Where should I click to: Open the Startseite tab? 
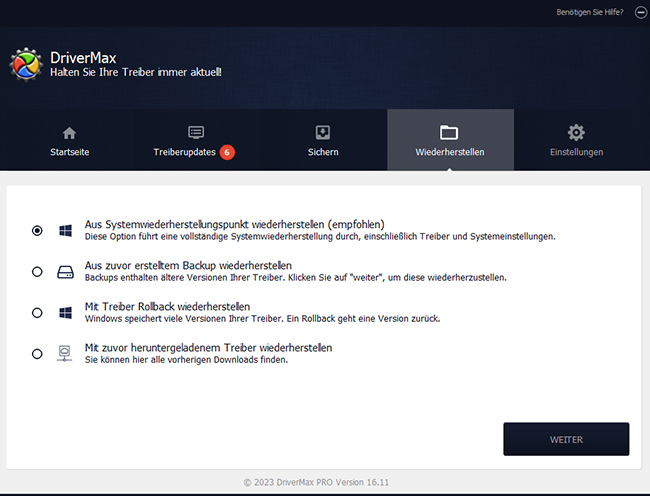pos(69,152)
